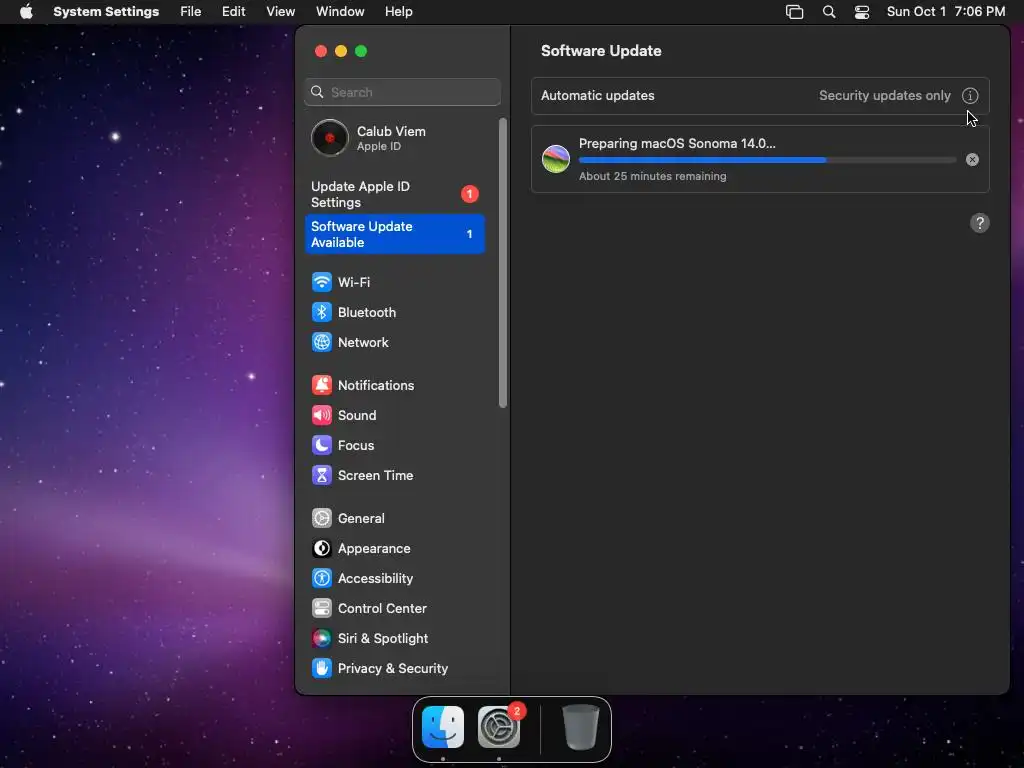This screenshot has height=768, width=1024.
Task: Click the About 25 minutes remaining text
Action: pos(652,176)
